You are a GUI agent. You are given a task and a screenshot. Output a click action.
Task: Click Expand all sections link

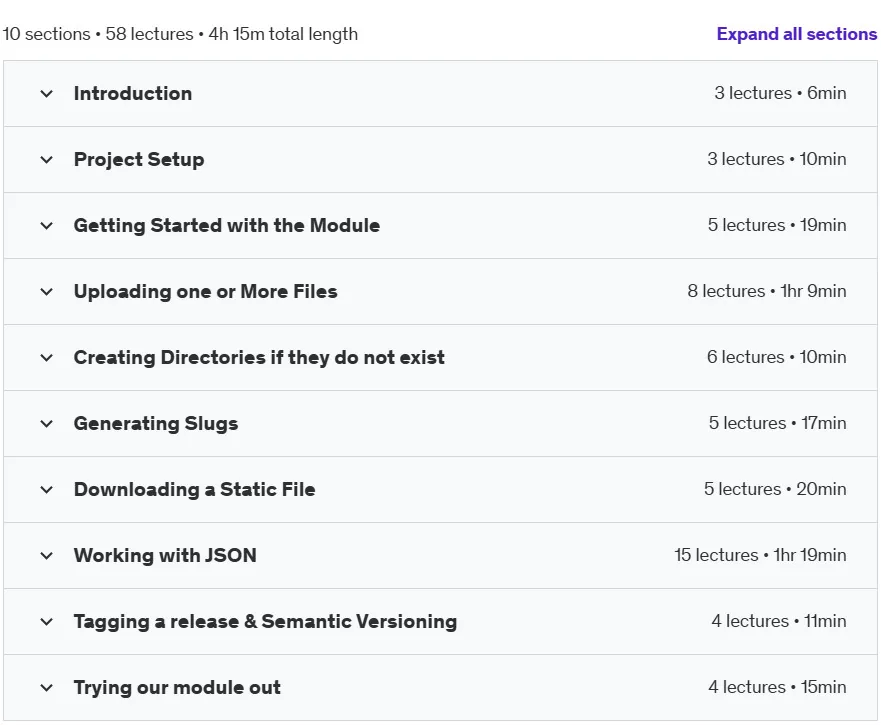(797, 34)
